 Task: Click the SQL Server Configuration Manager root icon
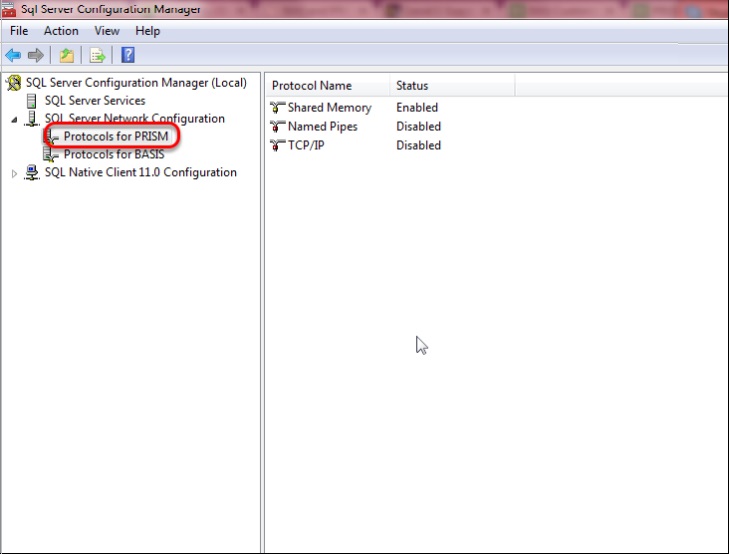[x=13, y=83]
